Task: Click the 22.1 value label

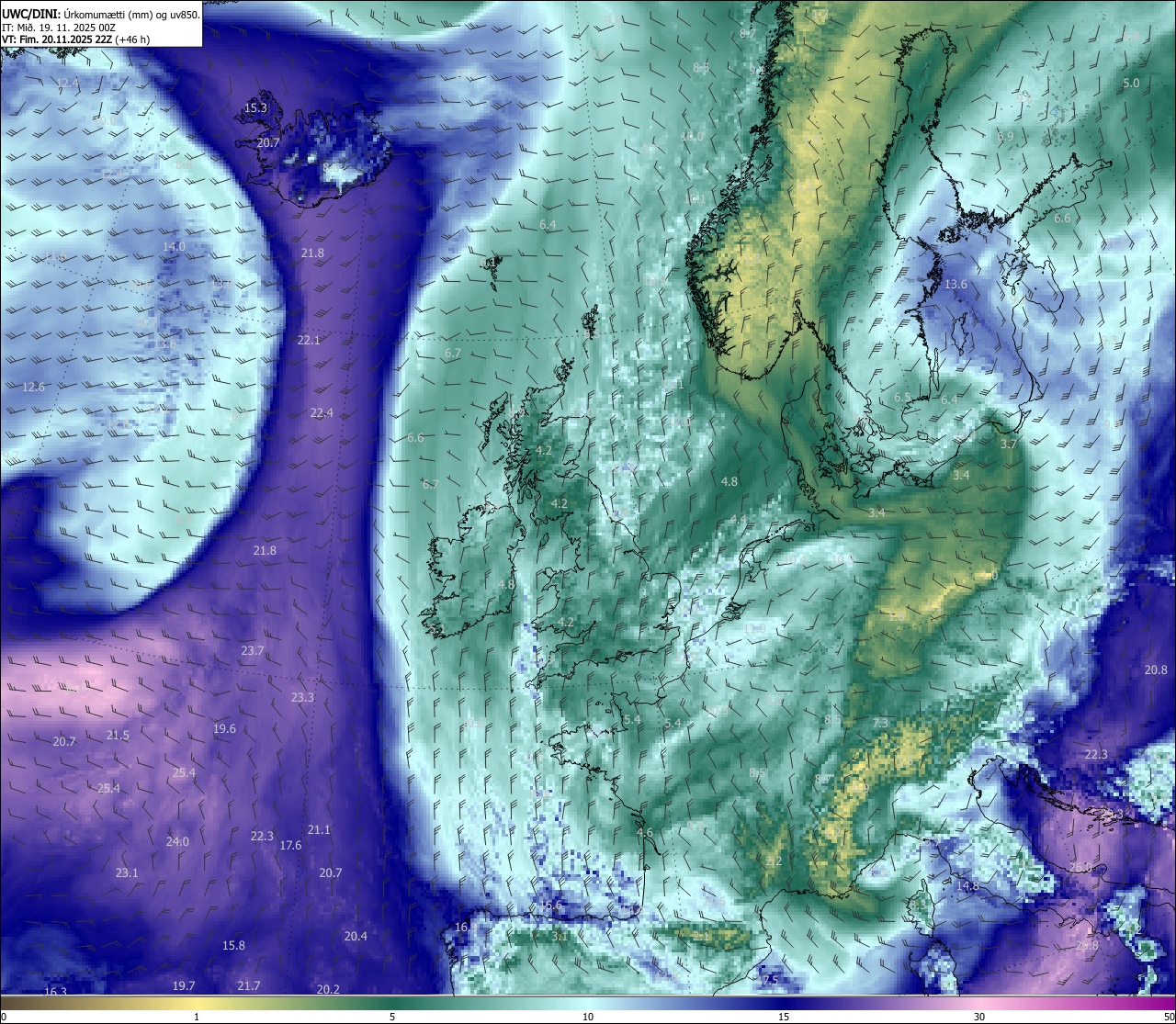Action: [309, 340]
